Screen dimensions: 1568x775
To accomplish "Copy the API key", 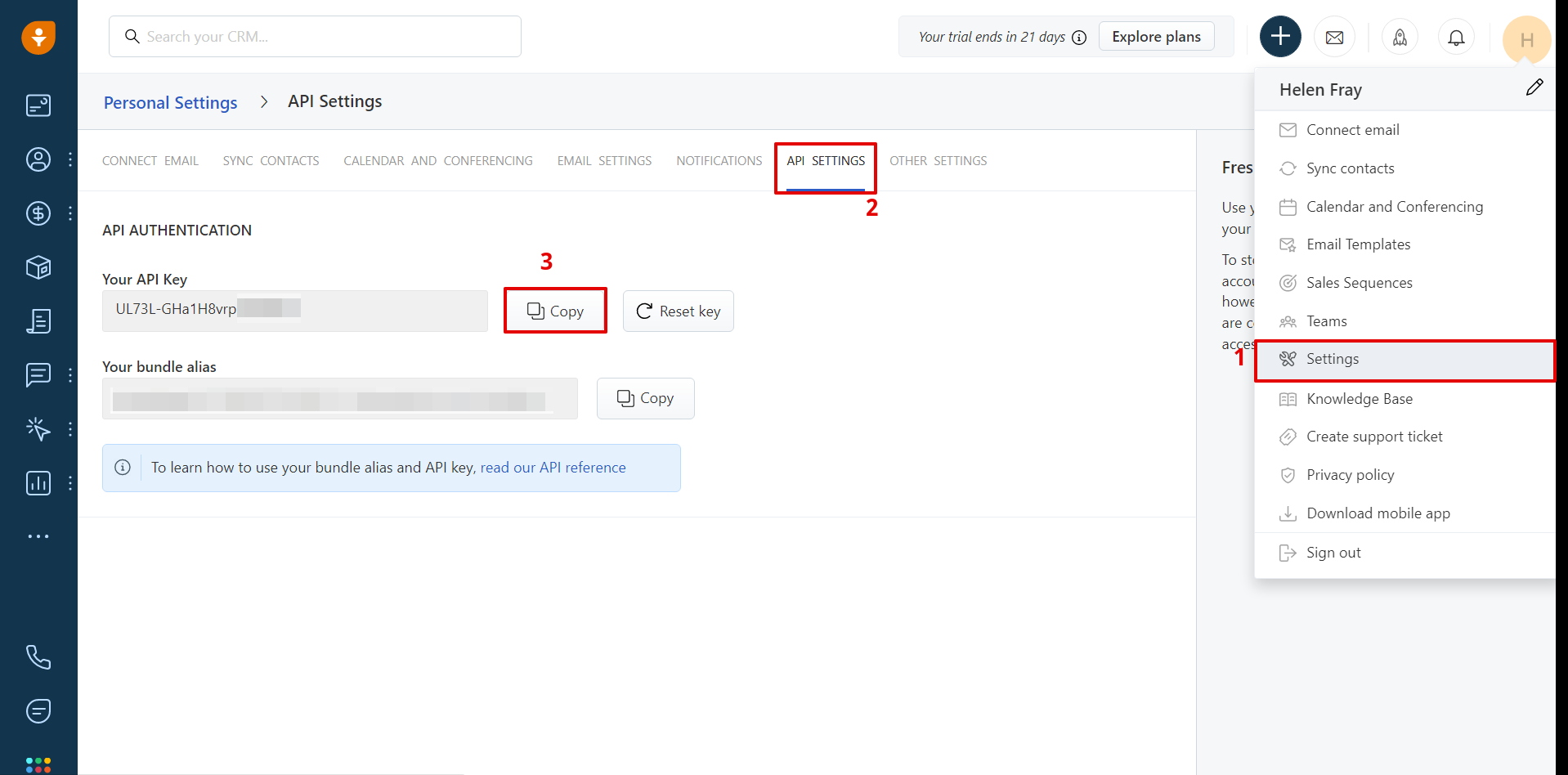I will coord(555,311).
